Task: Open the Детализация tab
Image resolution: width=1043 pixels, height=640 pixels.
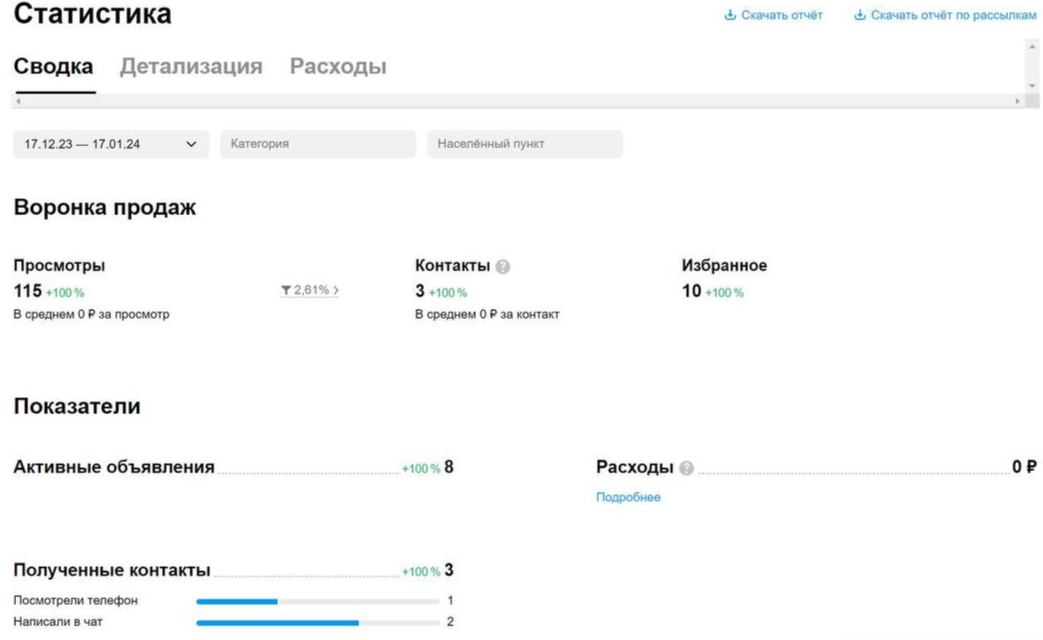Action: click(191, 67)
